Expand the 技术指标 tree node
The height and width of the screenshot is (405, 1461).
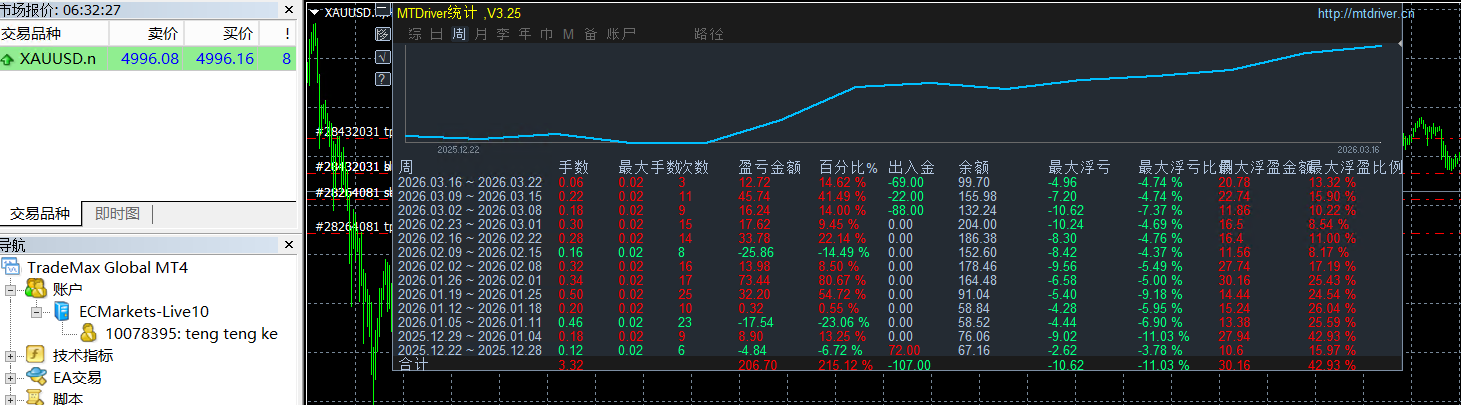tap(11, 355)
